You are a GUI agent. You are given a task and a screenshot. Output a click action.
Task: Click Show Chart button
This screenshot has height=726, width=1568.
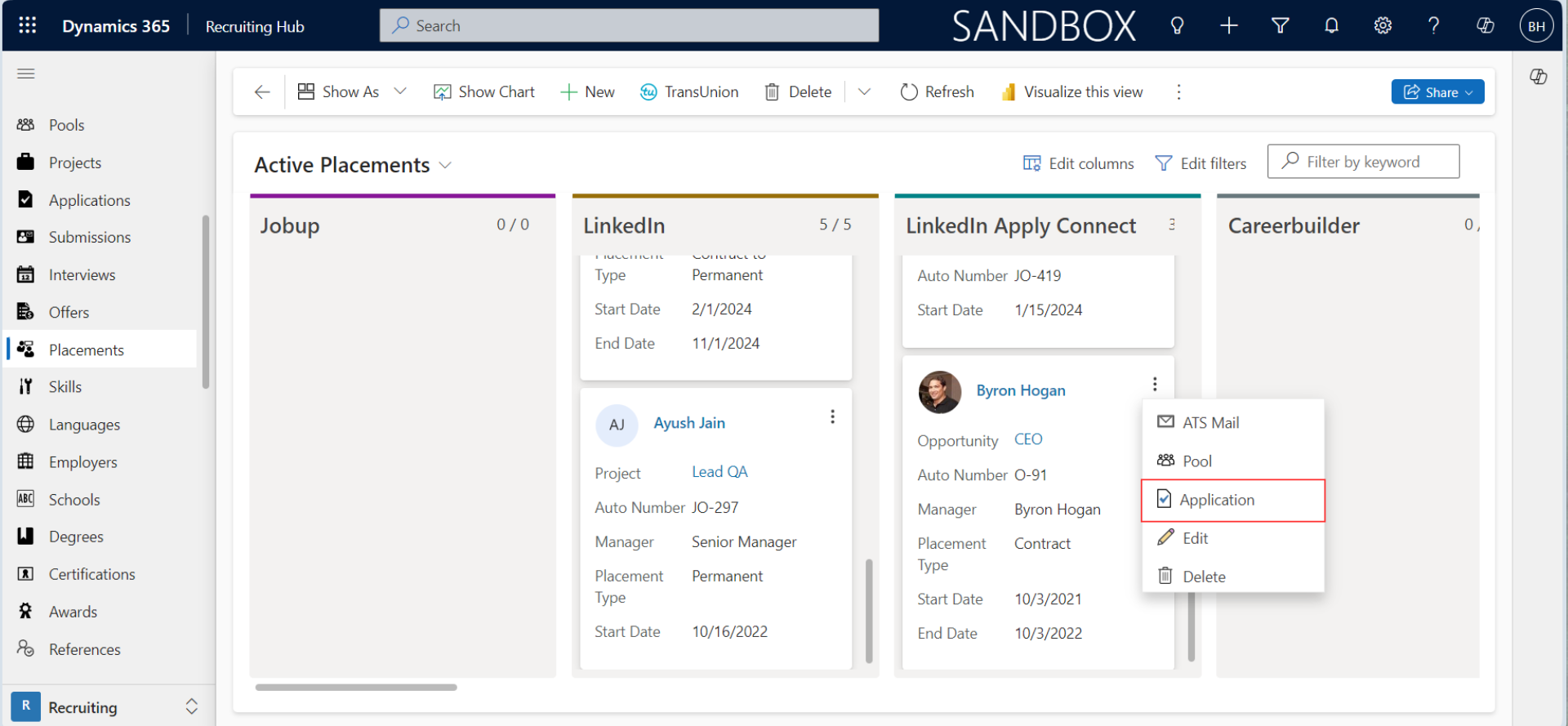point(484,92)
